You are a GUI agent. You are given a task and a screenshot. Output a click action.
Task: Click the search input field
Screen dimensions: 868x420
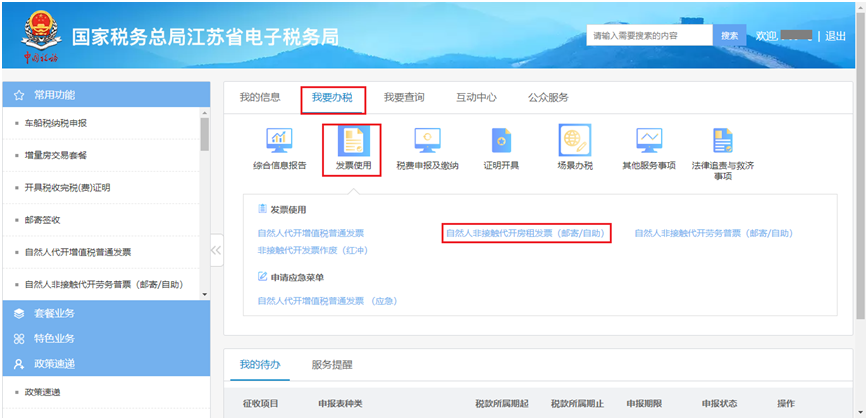tap(649, 36)
